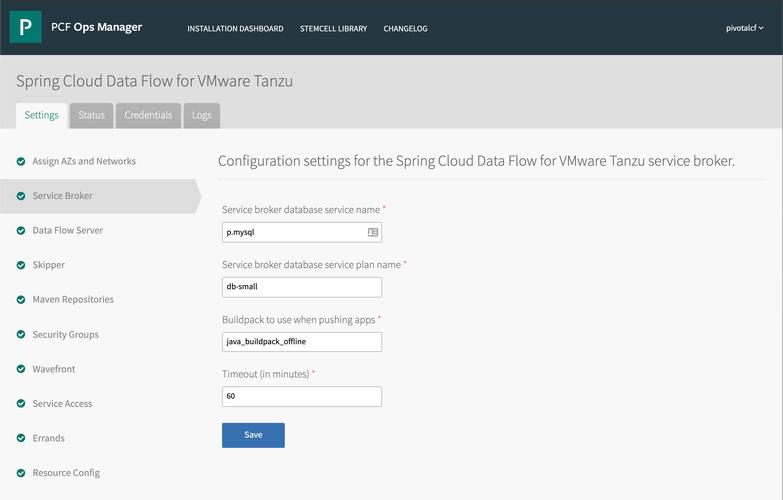The image size is (783, 500).
Task: Navigate to Data Flow Server settings
Action: (x=67, y=230)
